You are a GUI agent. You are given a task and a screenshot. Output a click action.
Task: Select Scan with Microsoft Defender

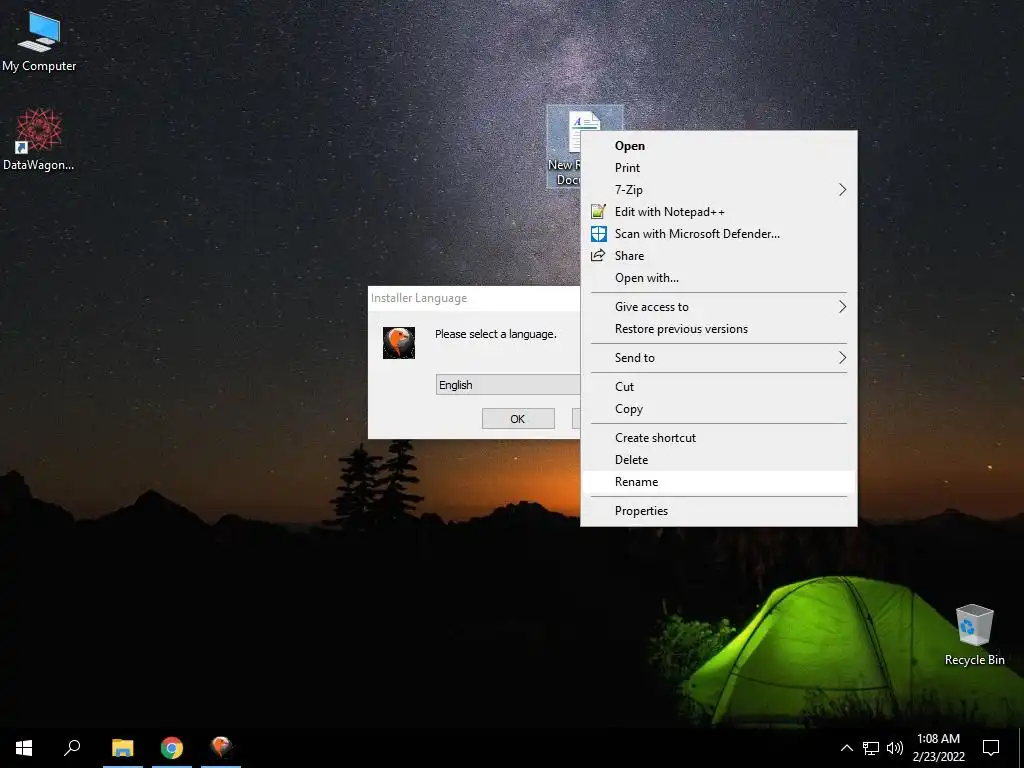pos(718,234)
